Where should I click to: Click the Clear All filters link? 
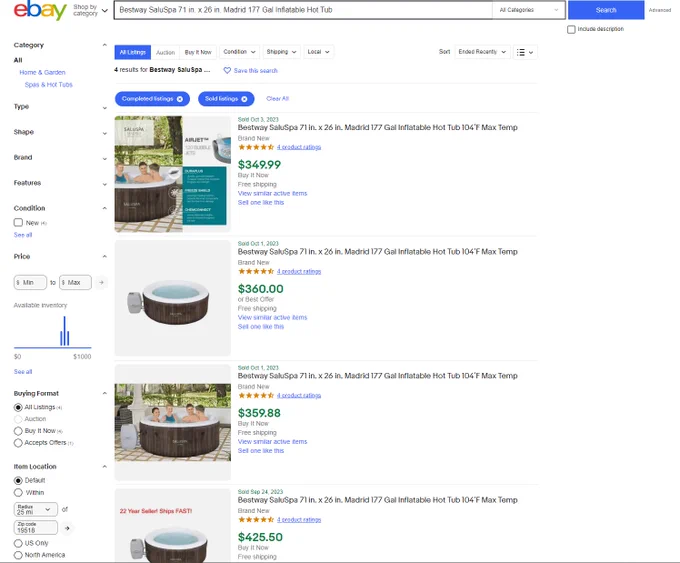tap(278, 98)
